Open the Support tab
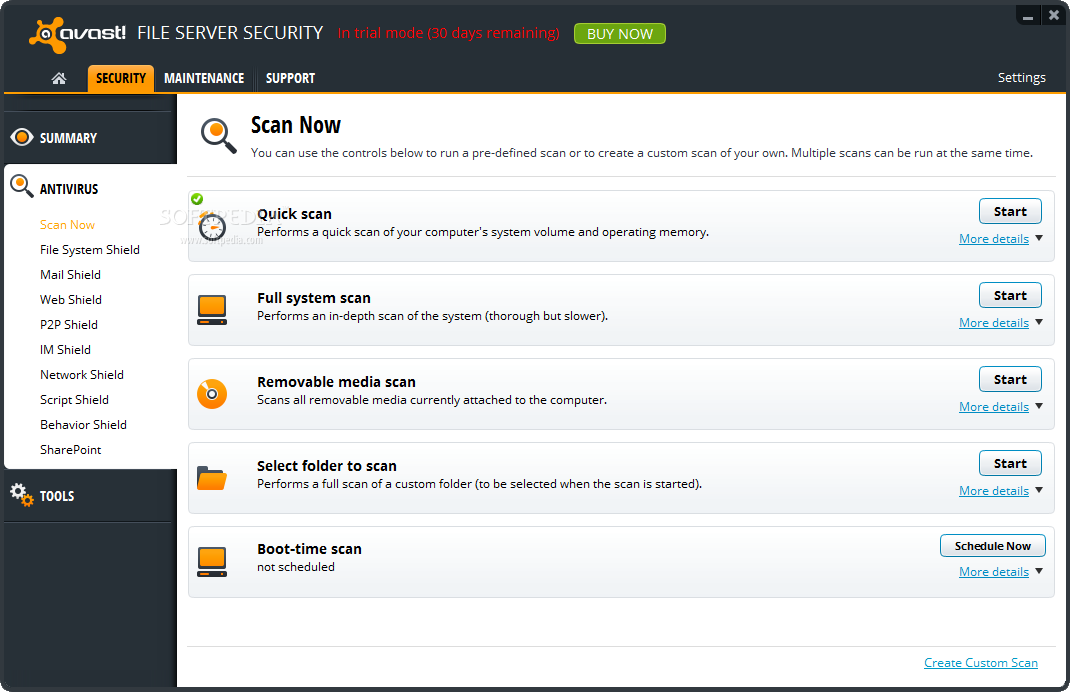 click(x=290, y=78)
